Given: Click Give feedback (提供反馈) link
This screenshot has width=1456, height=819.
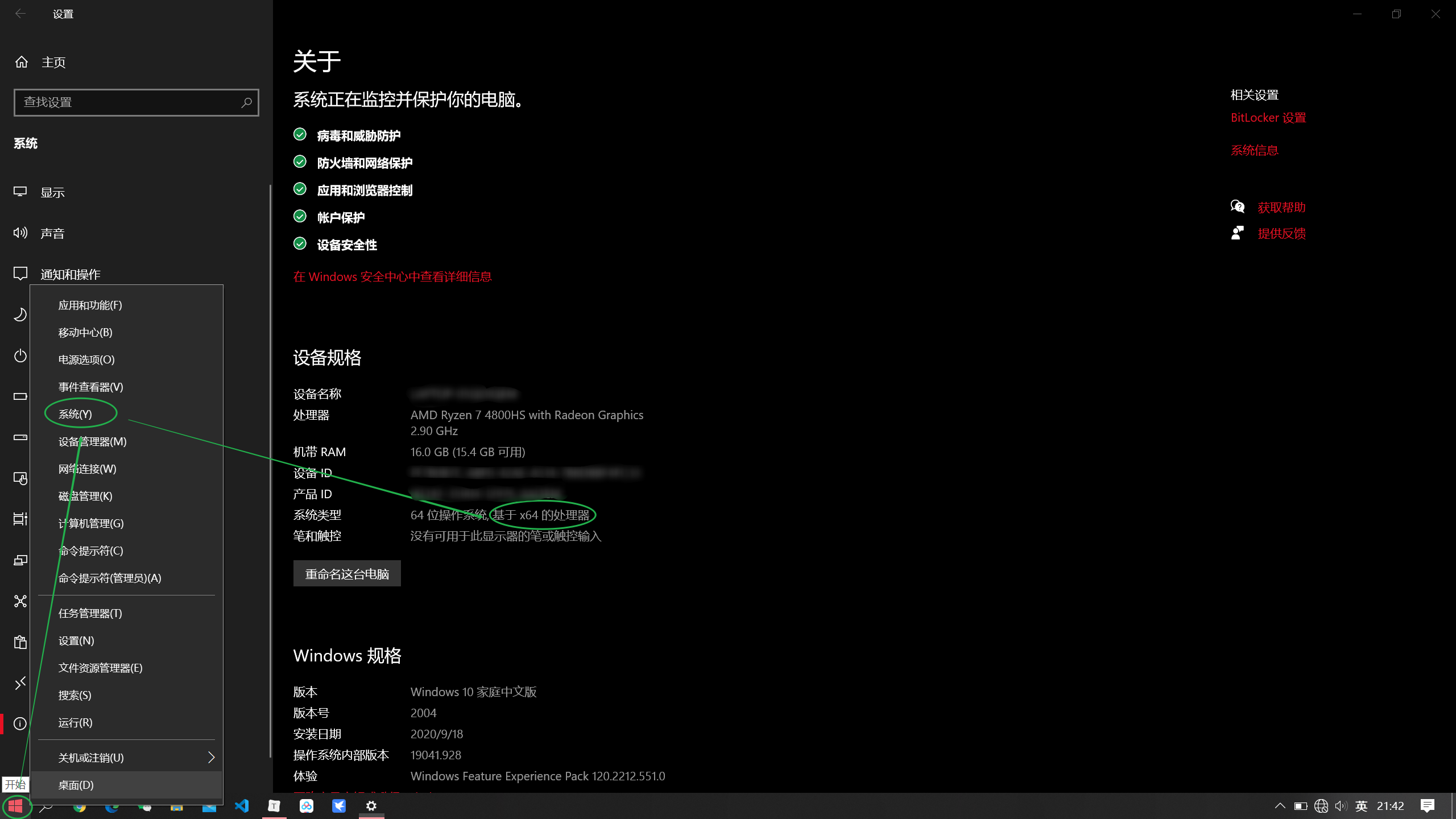Looking at the screenshot, I should coord(1281,233).
